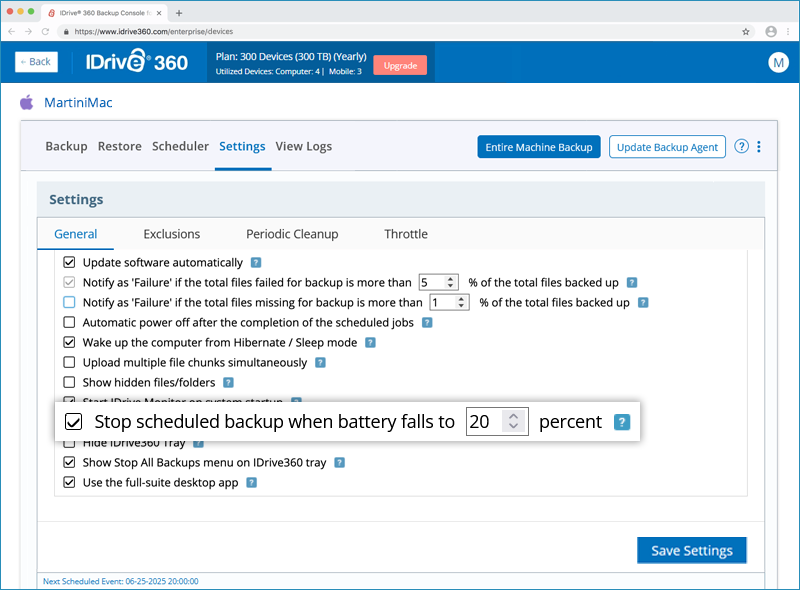Open the MartiniMac device name link
Image resolution: width=800 pixels, height=590 pixels.
coord(78,103)
